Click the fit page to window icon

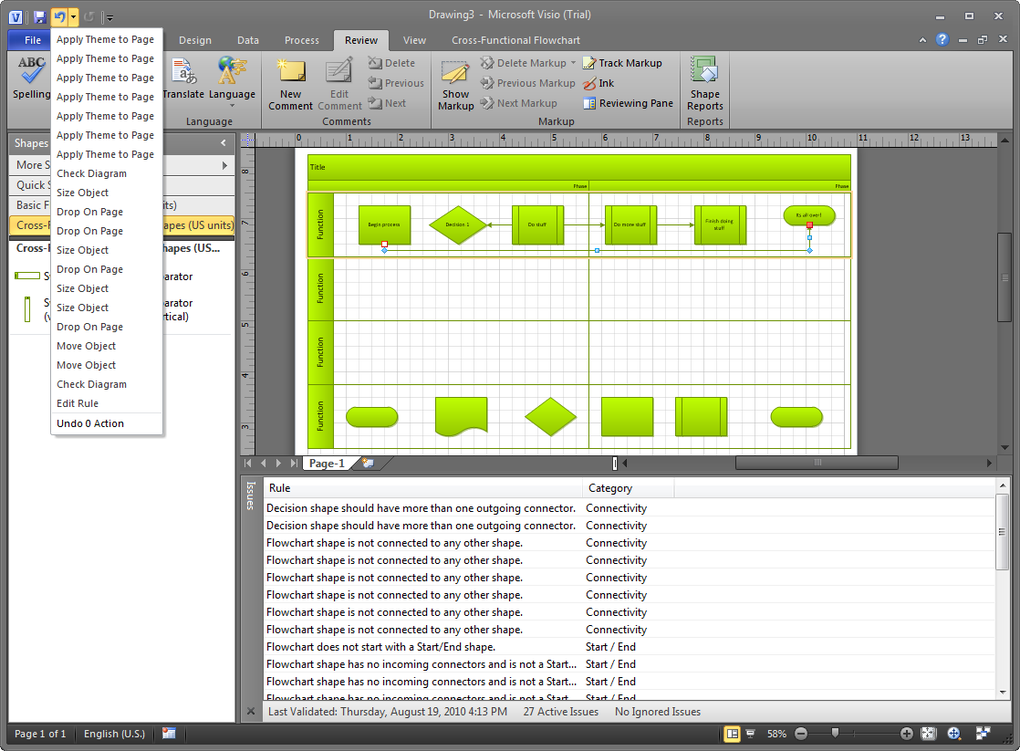[x=928, y=733]
